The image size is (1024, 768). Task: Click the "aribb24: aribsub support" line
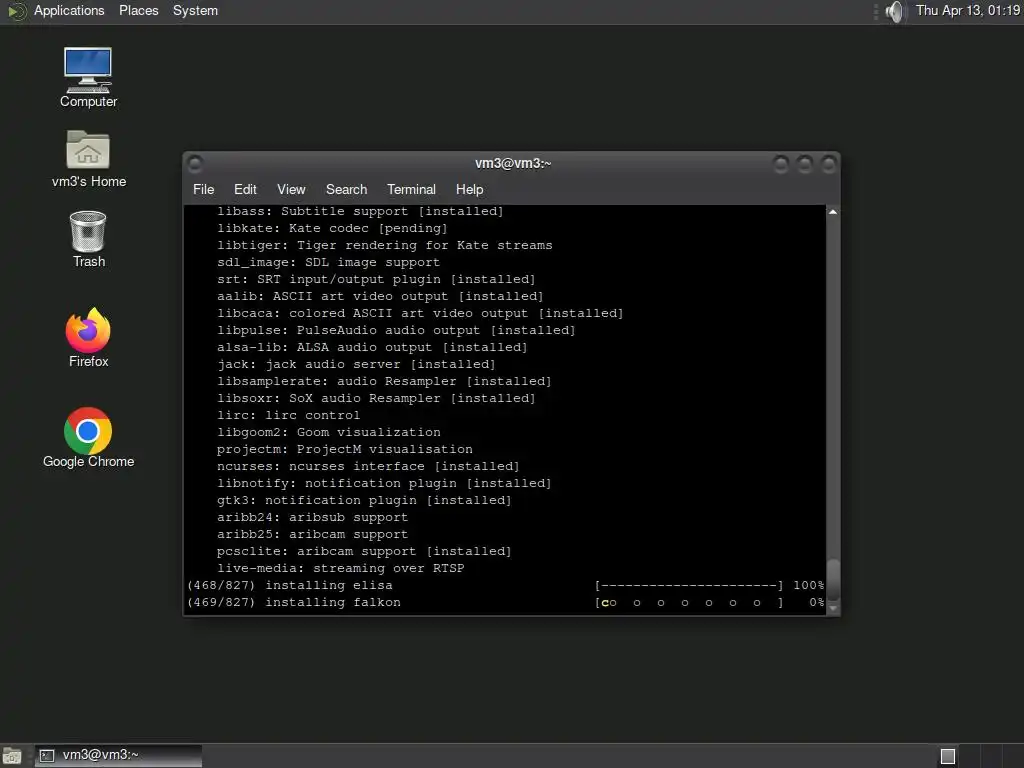pos(312,517)
